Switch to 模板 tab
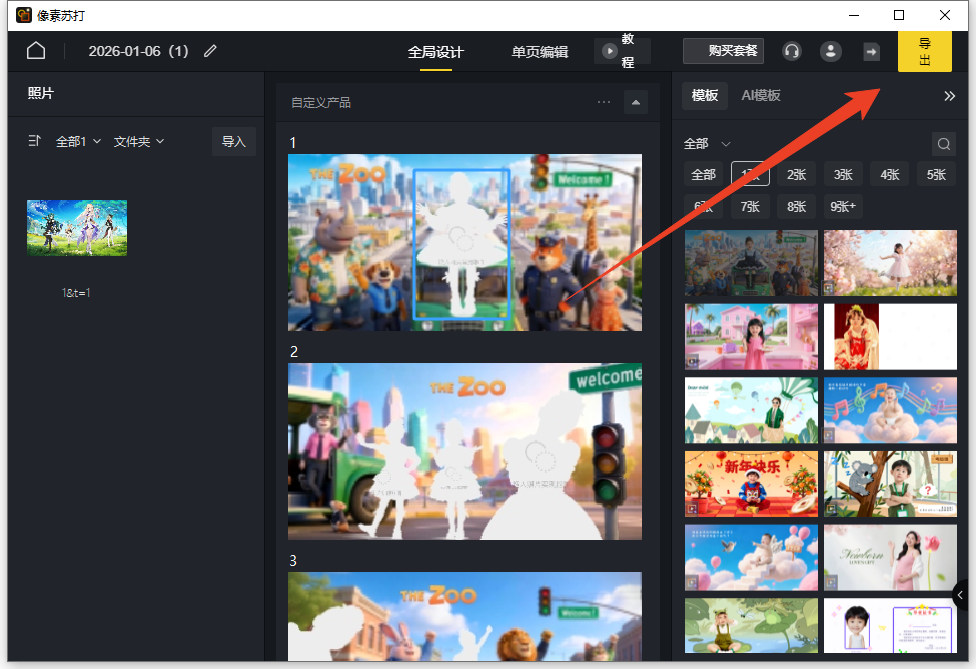976x669 pixels. click(x=705, y=96)
